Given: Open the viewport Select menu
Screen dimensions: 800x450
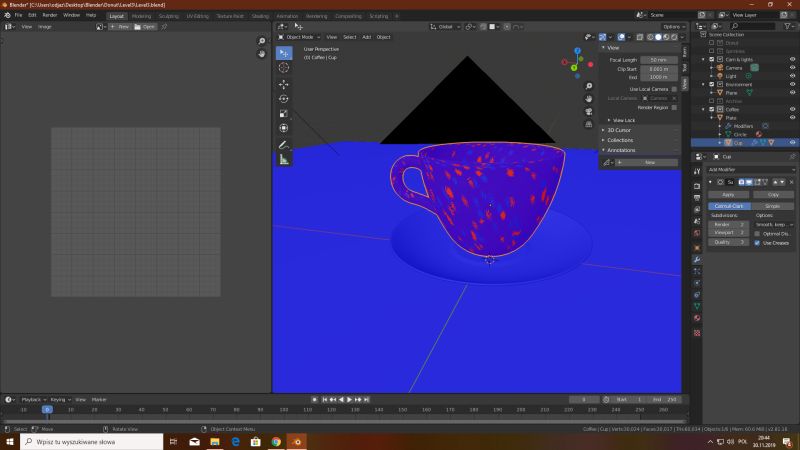Looking at the screenshot, I should pos(349,37).
